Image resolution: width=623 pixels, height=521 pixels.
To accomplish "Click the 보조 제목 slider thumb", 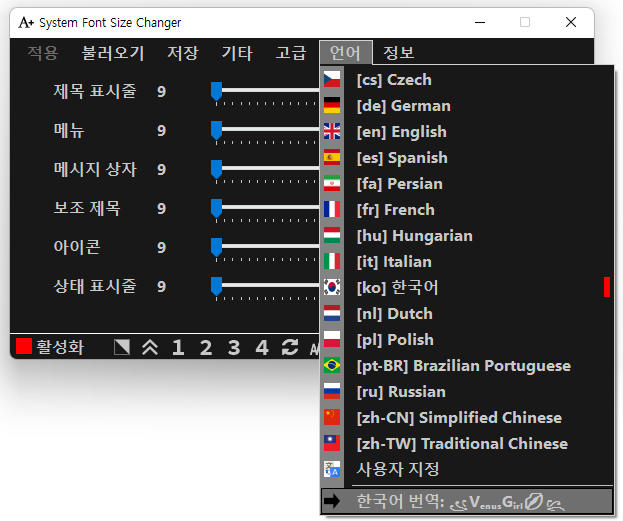I will (x=217, y=208).
